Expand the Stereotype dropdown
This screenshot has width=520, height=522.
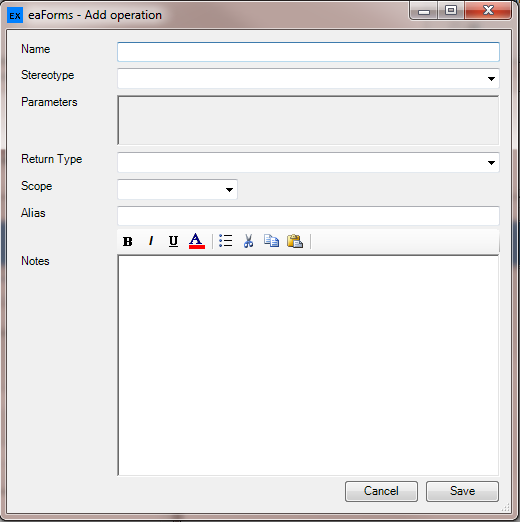tap(491, 79)
